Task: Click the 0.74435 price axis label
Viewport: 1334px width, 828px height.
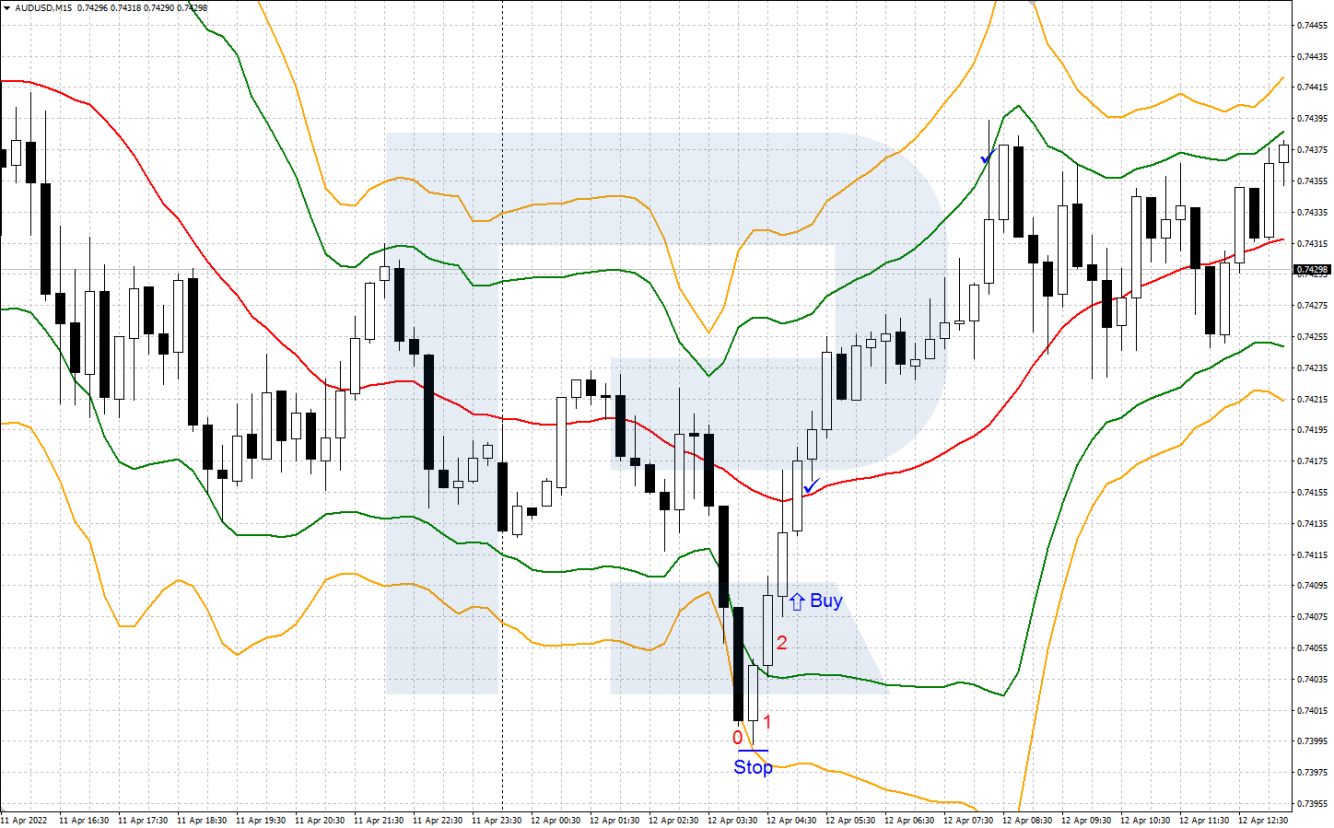Action: click(x=1311, y=56)
